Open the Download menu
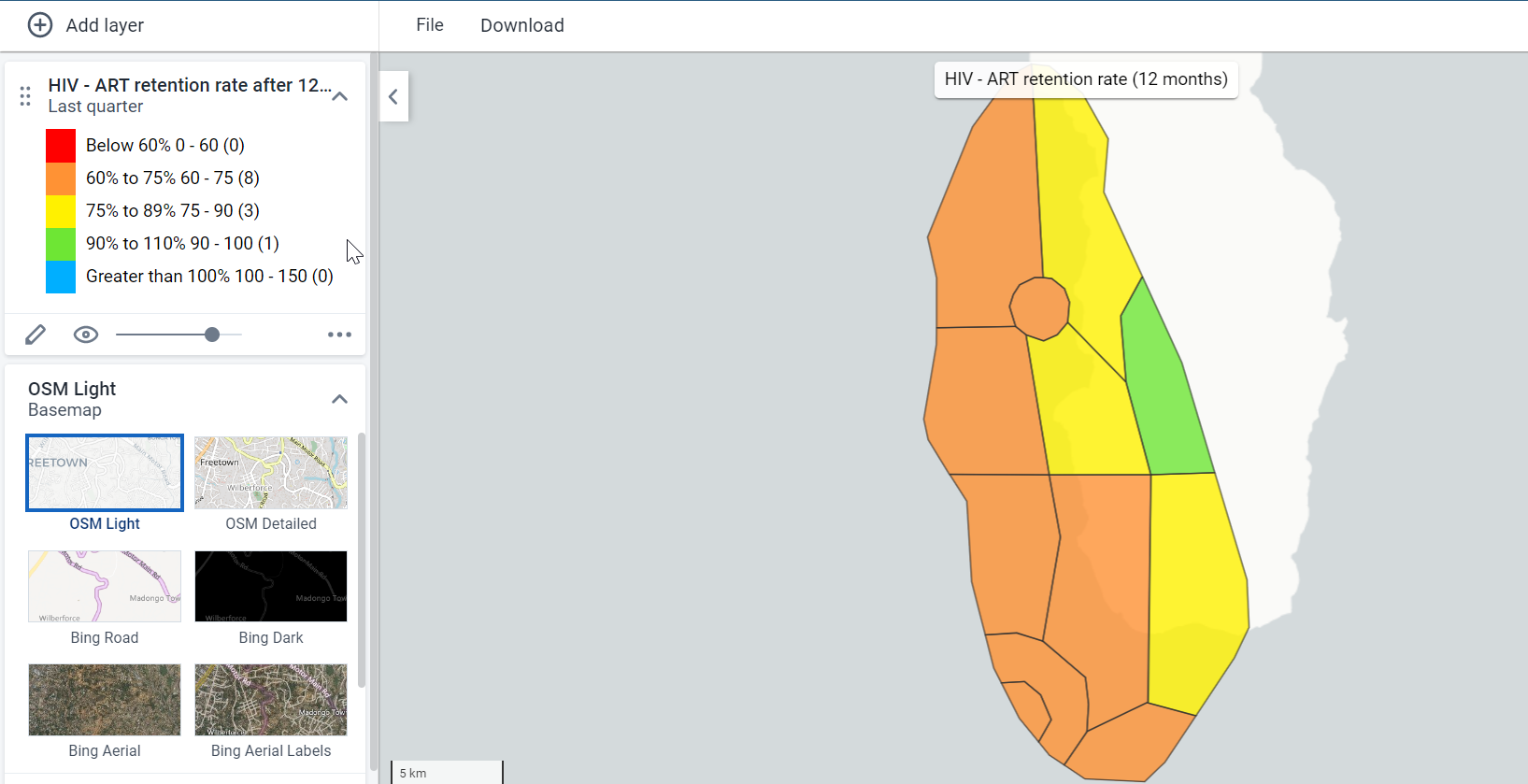Viewport: 1528px width, 784px height. pos(522,25)
